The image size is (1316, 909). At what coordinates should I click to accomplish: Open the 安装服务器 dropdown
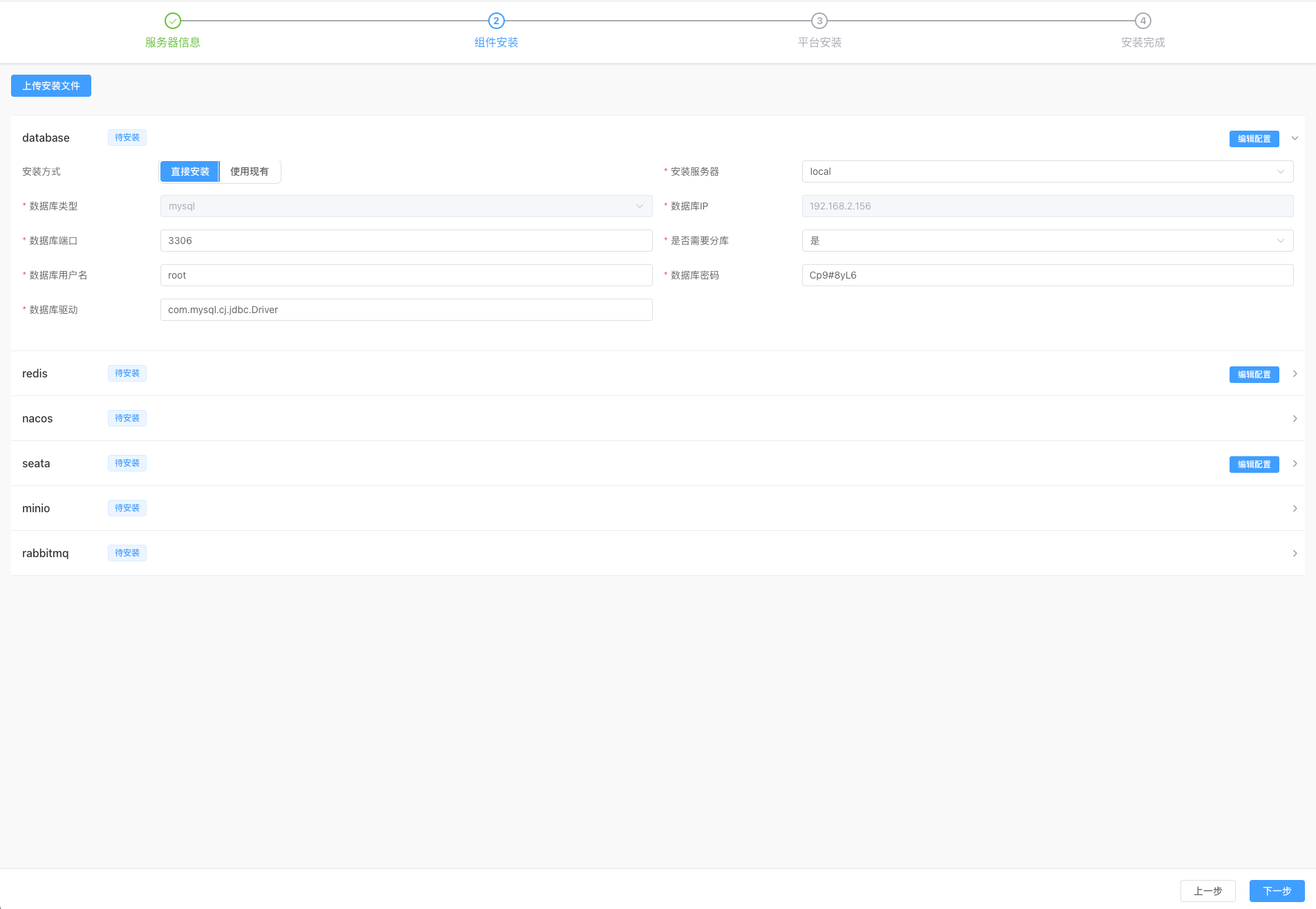1047,171
